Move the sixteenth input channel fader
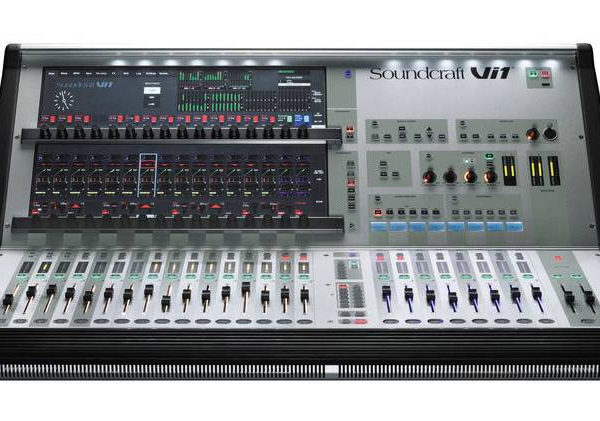This screenshot has height=421, width=600. (x=305, y=294)
